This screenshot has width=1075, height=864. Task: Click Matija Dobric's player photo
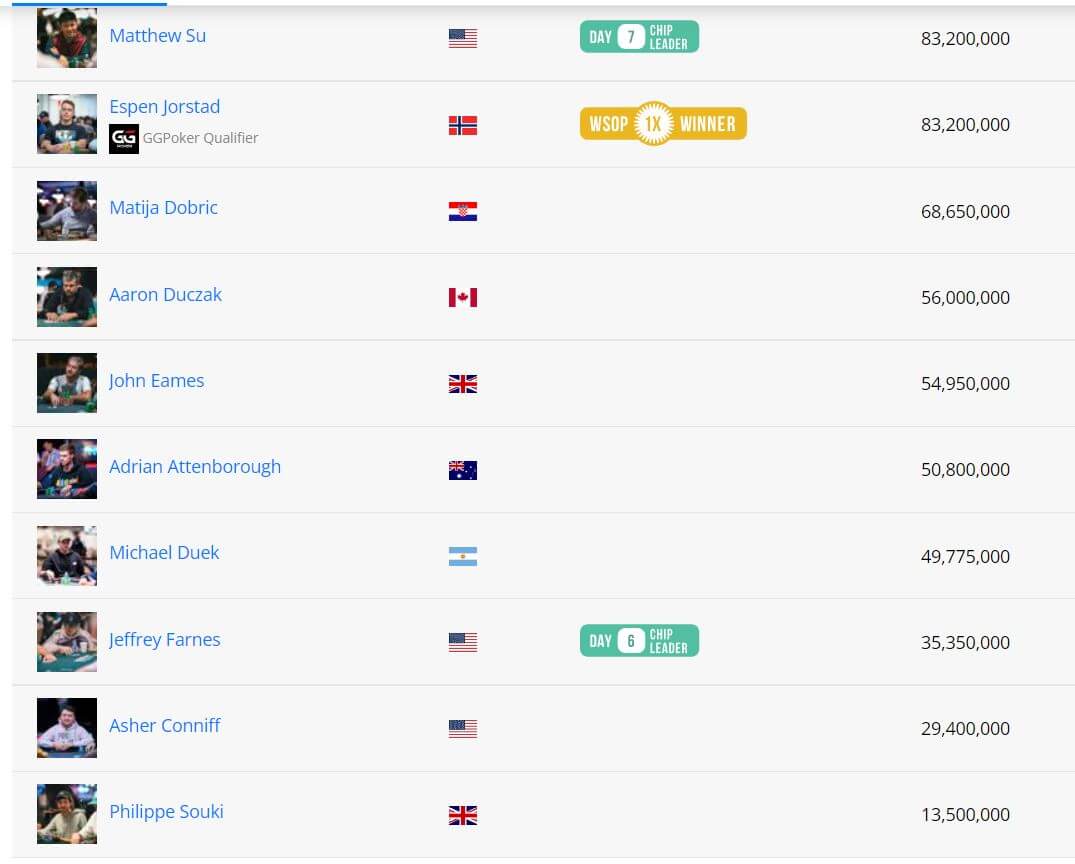66,211
